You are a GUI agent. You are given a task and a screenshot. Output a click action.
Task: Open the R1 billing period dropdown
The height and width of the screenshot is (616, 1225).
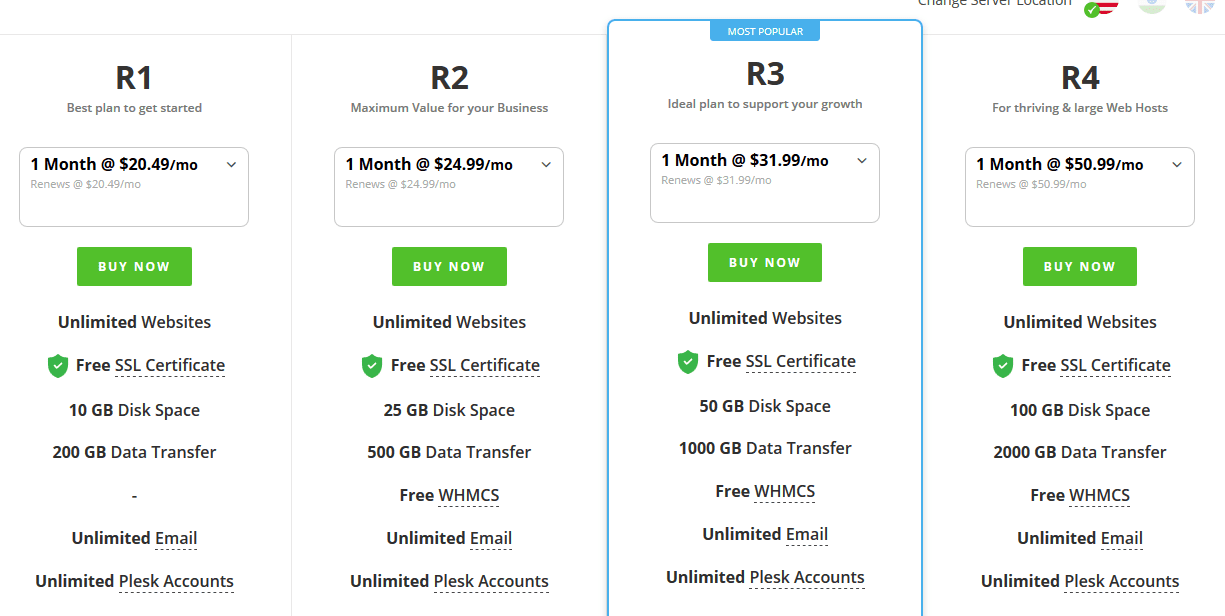[134, 187]
